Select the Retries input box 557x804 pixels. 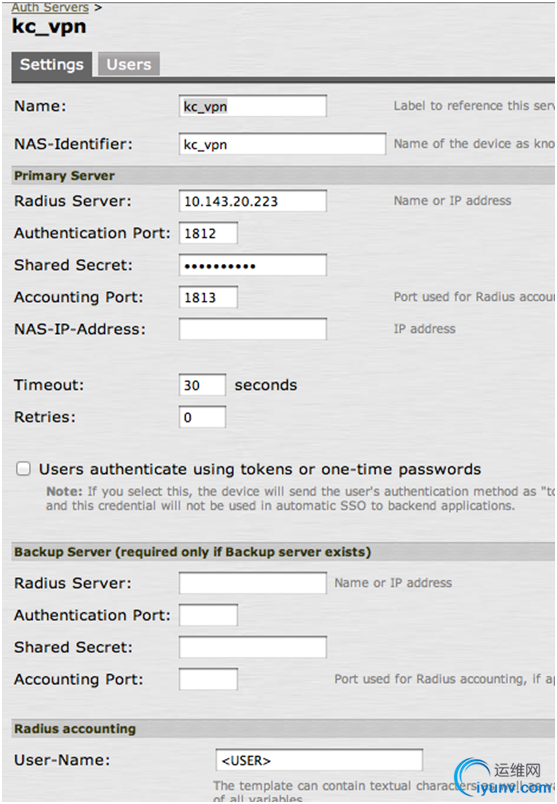coord(202,417)
